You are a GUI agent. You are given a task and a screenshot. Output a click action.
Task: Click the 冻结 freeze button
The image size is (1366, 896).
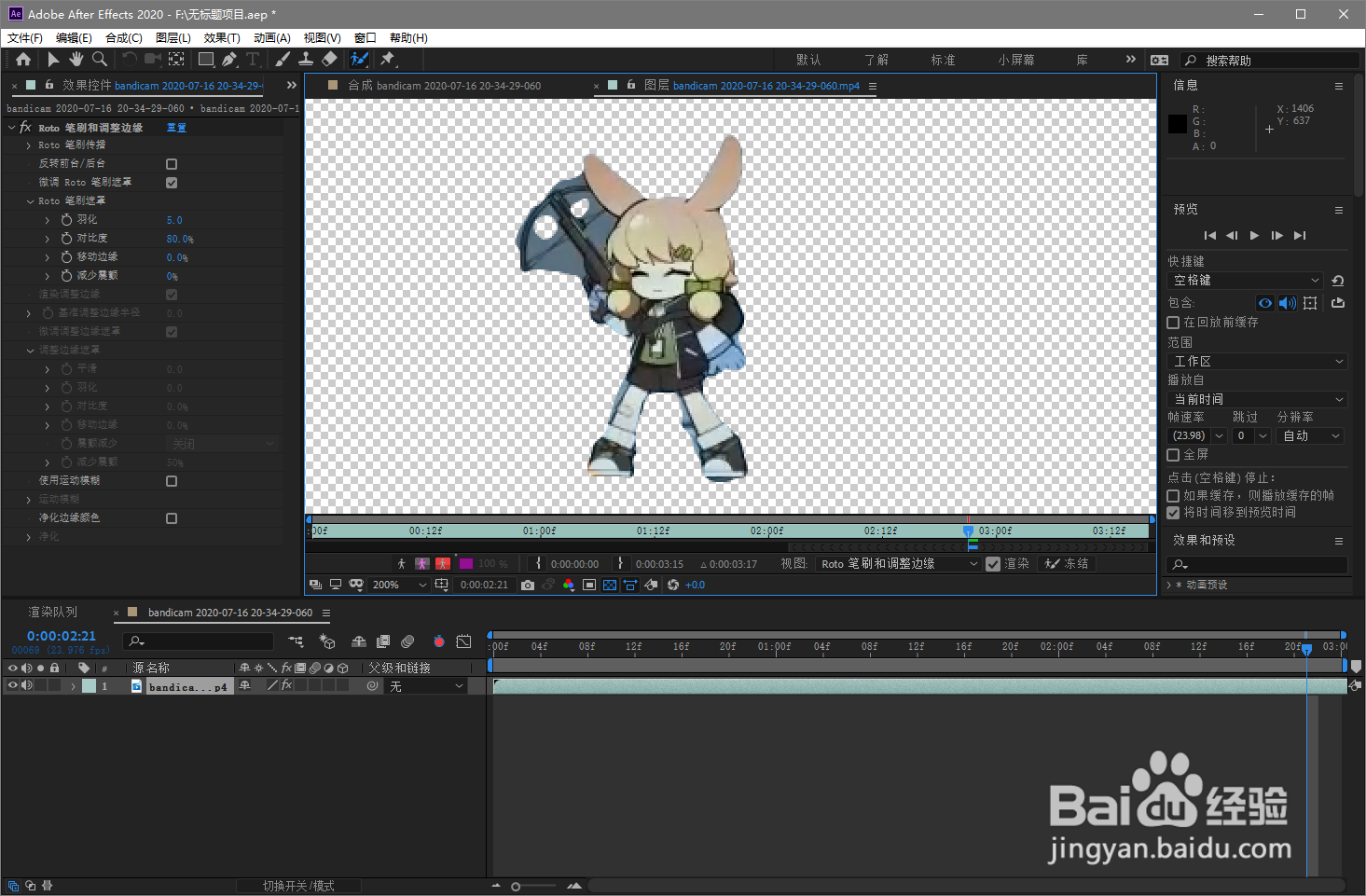click(x=1067, y=564)
